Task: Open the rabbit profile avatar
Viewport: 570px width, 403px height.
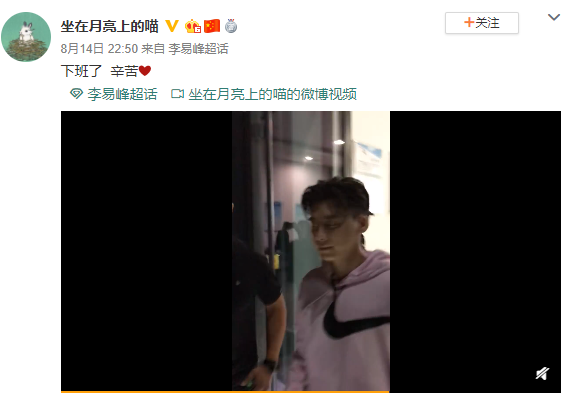Action: tap(26, 37)
